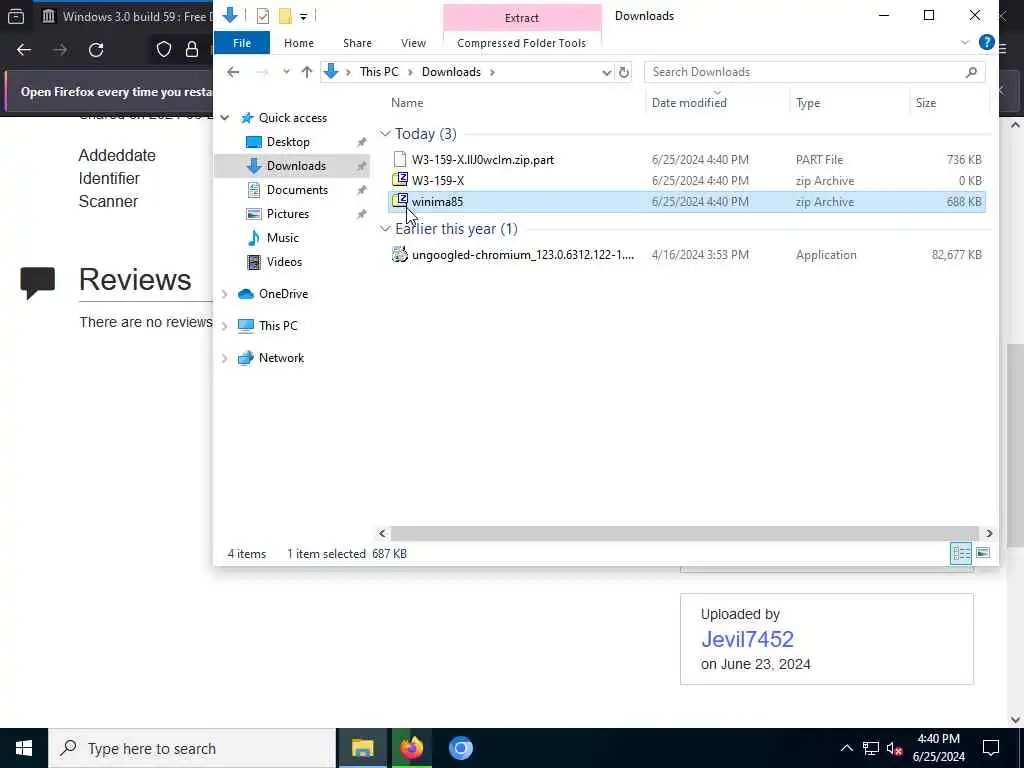1024x768 pixels.
Task: Open the recent locations dropdown arrow
Action: [x=286, y=72]
